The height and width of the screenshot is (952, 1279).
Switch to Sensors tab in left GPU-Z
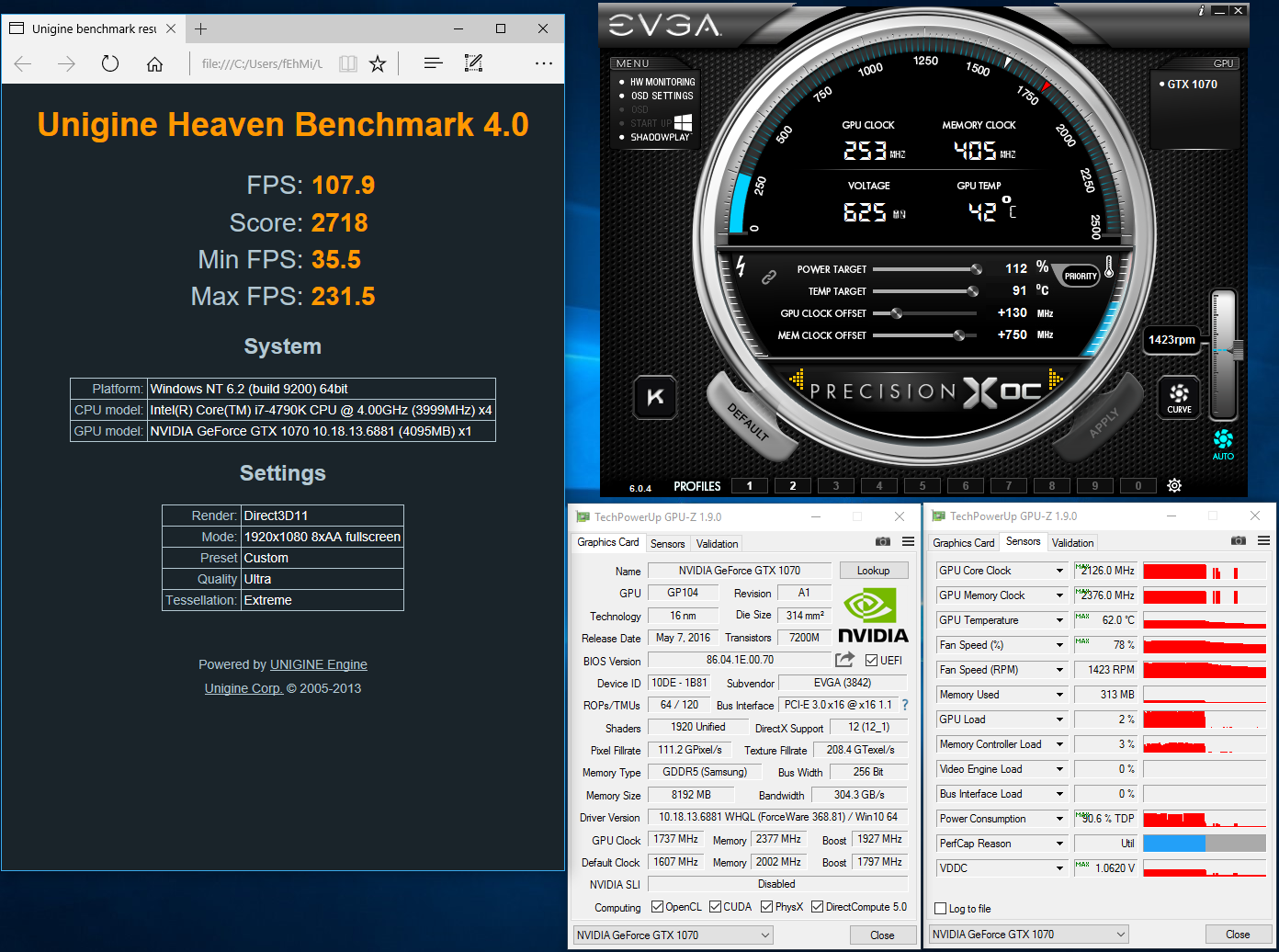(667, 543)
